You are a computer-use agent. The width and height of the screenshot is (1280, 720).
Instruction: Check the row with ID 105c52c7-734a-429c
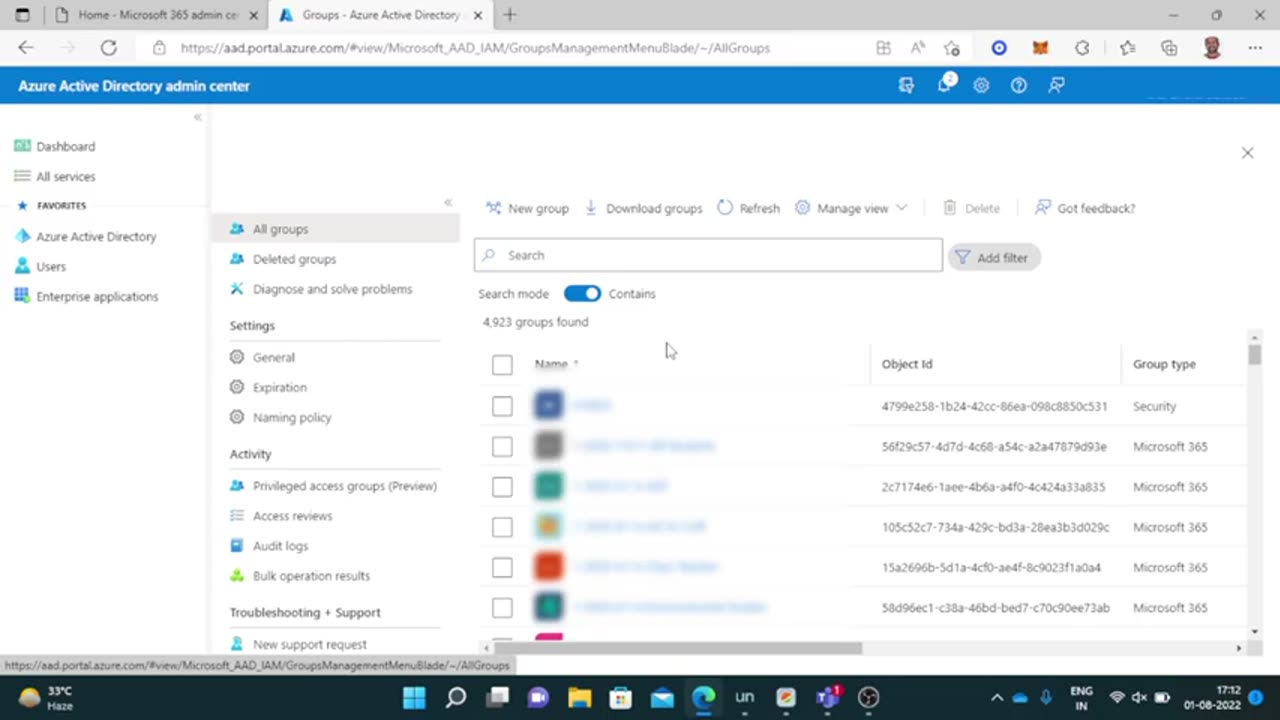tap(502, 527)
